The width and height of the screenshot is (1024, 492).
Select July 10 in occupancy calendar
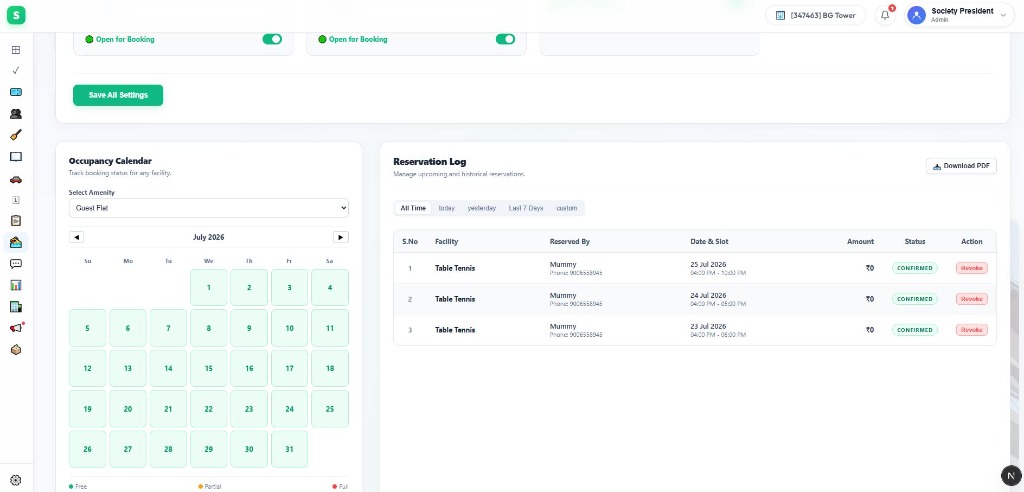click(x=289, y=328)
